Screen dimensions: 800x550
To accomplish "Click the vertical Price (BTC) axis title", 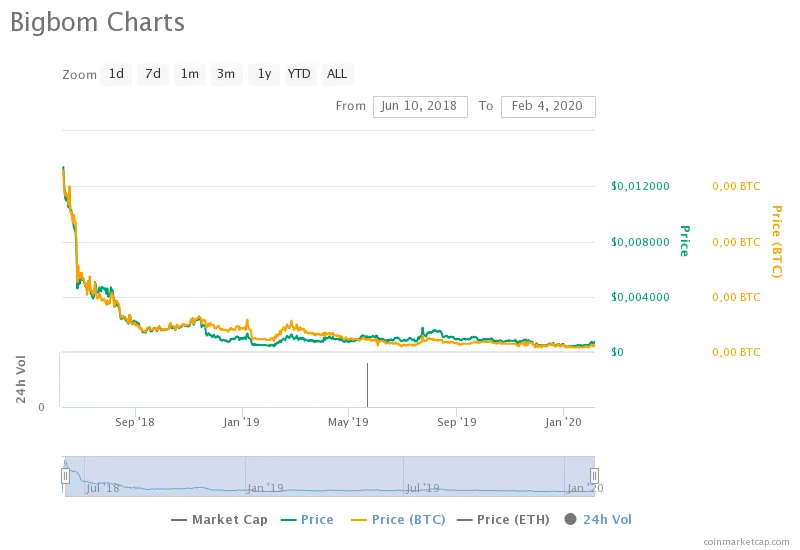I will point(777,242).
